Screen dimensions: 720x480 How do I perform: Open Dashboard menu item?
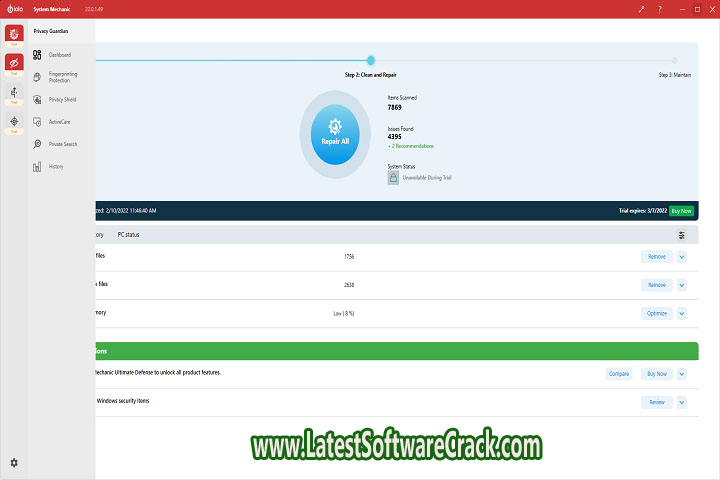point(60,55)
